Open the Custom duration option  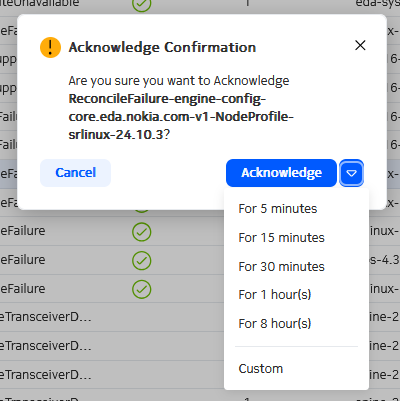click(261, 369)
